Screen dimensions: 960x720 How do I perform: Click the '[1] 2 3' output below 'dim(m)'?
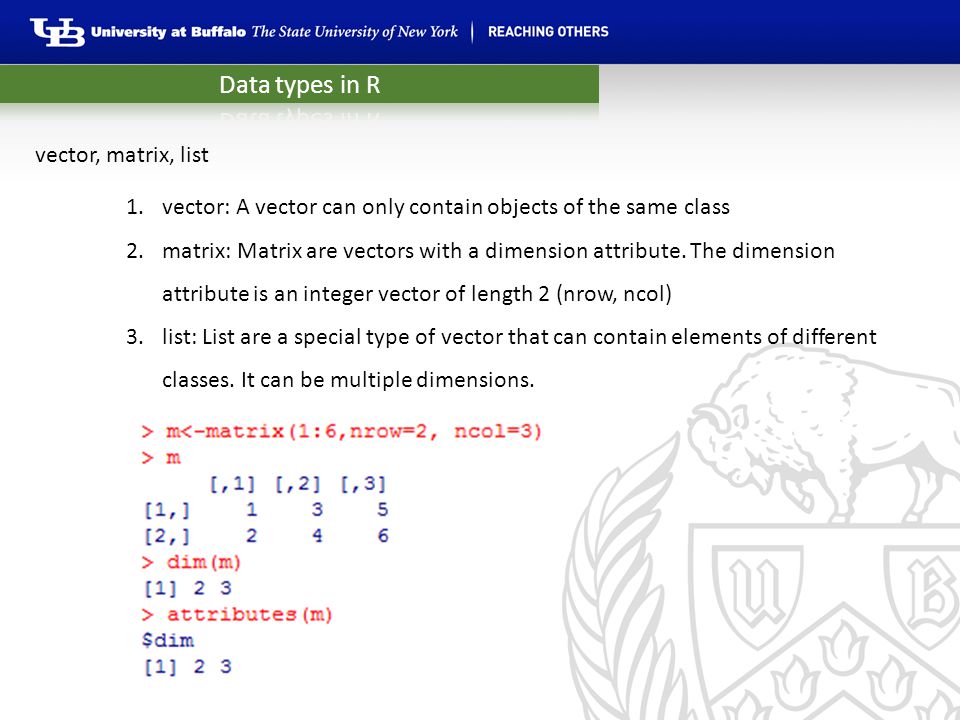pyautogui.click(x=187, y=588)
